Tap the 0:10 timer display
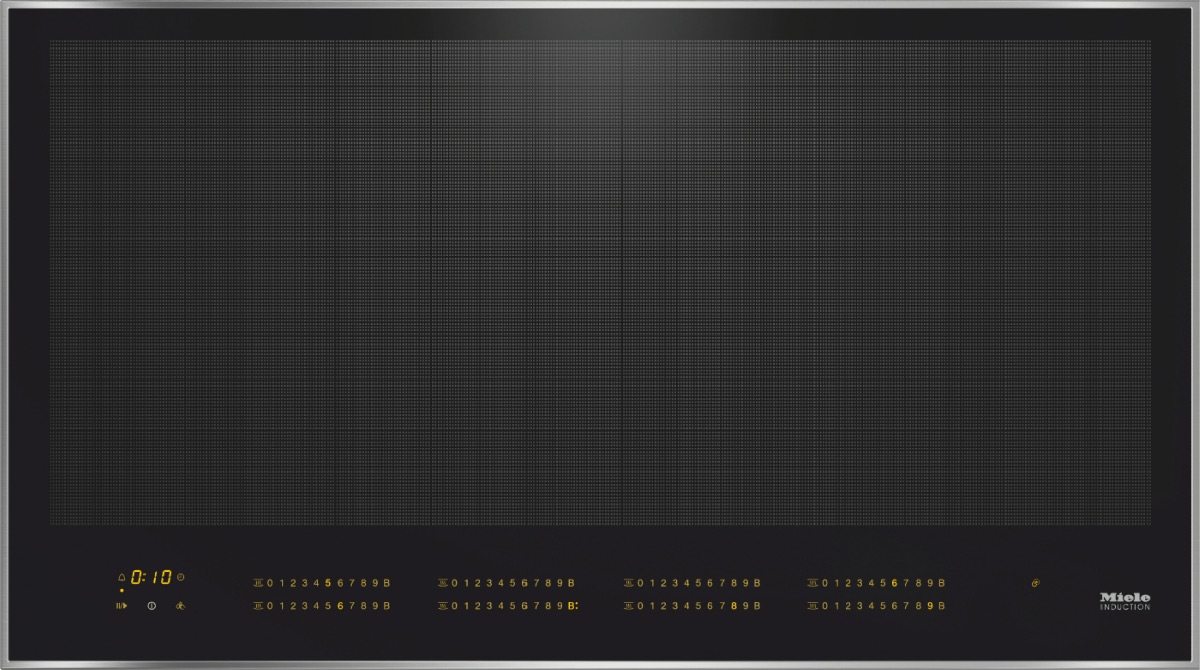The width and height of the screenshot is (1200, 670). pos(151,578)
